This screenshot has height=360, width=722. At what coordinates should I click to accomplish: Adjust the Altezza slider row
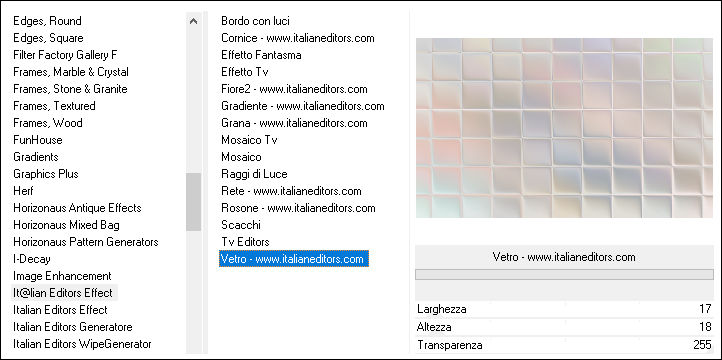(x=564, y=327)
